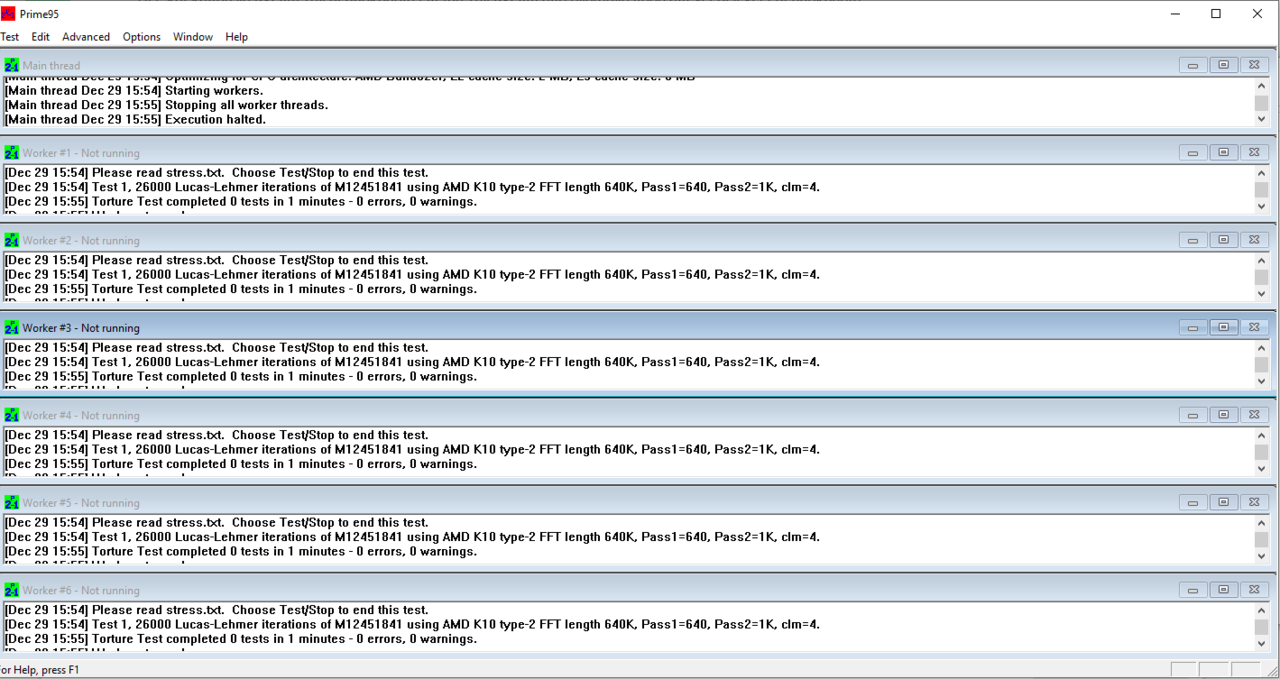Screen dimensions: 1280x679
Task: Minimize the Main thread child window
Action: [x=1193, y=65]
